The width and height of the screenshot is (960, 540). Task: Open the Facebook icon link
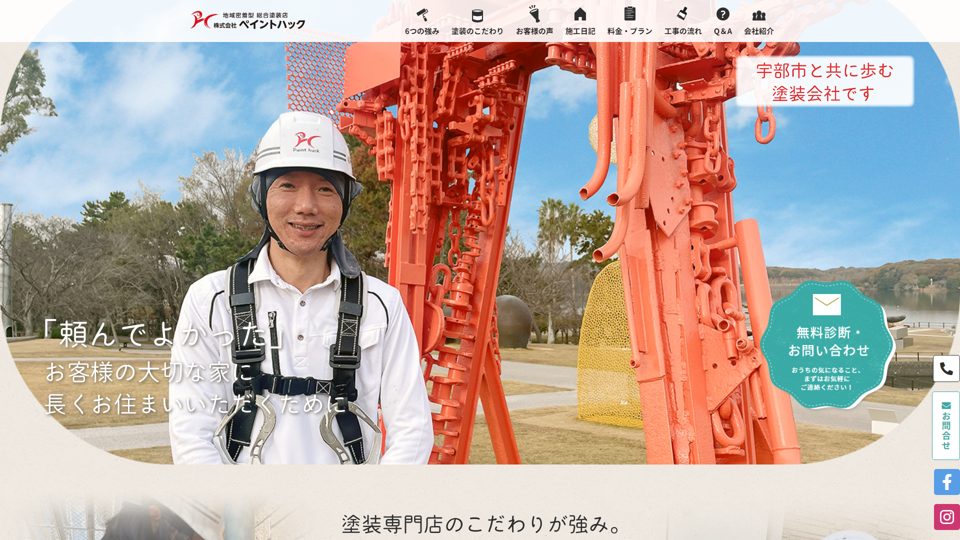pos(946,482)
